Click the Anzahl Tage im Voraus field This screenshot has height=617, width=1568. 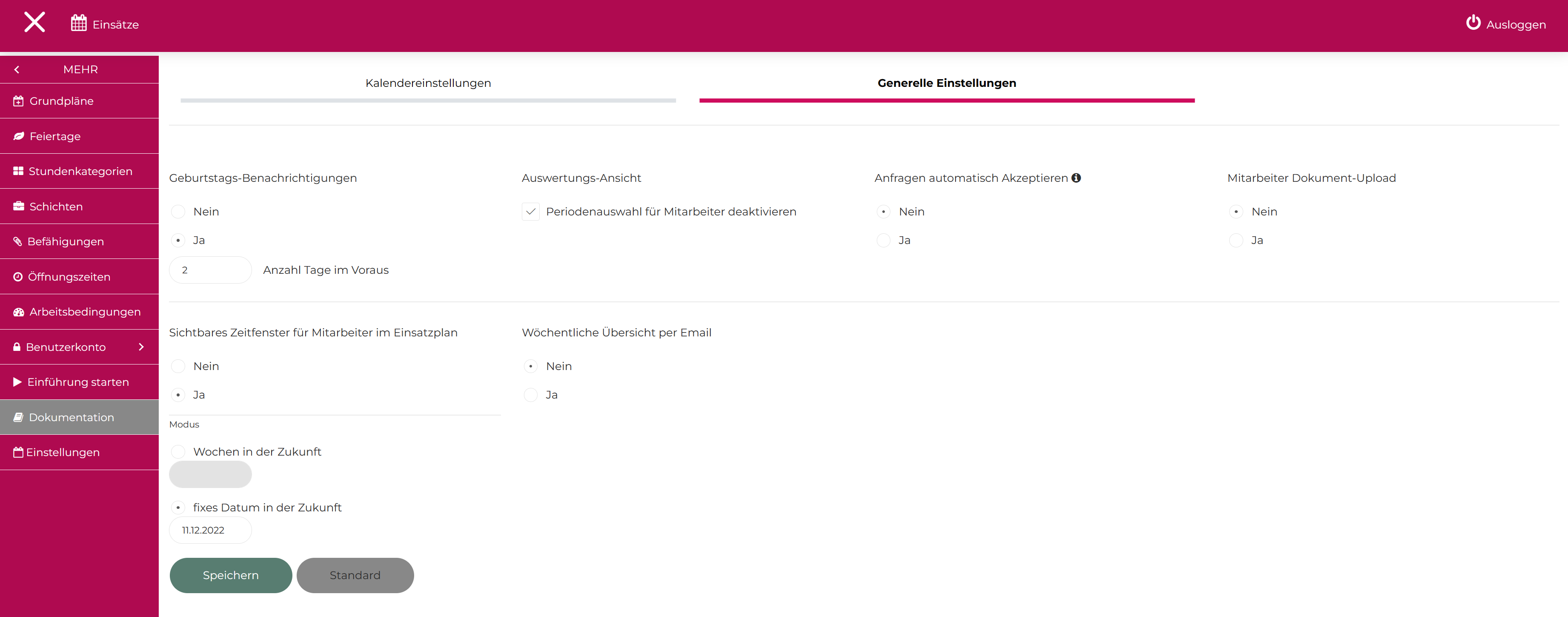(210, 270)
